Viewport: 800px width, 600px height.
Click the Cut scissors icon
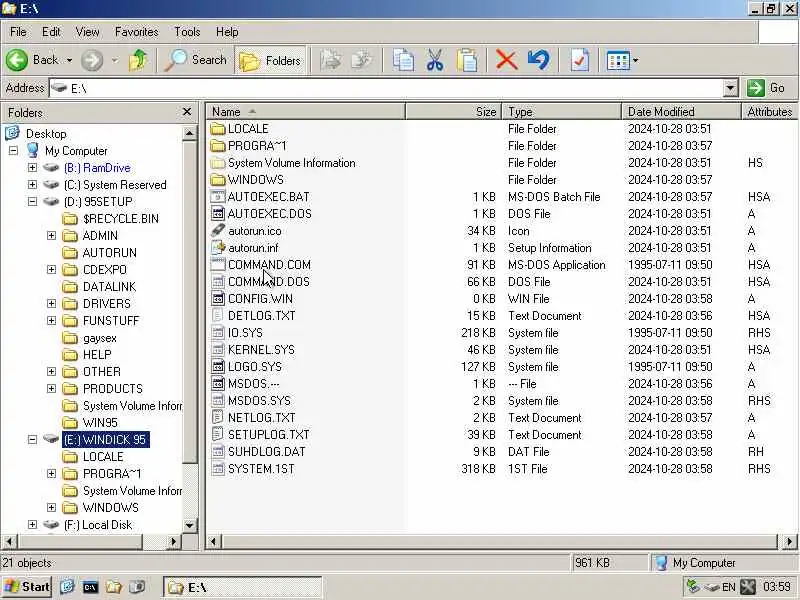tap(435, 60)
